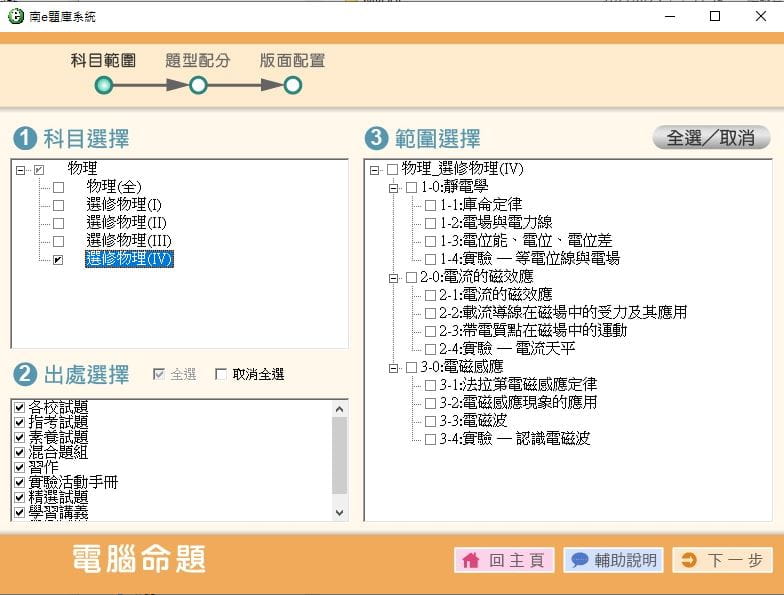Check the 1-0:靜電學 chapter checkbox

tap(412, 188)
